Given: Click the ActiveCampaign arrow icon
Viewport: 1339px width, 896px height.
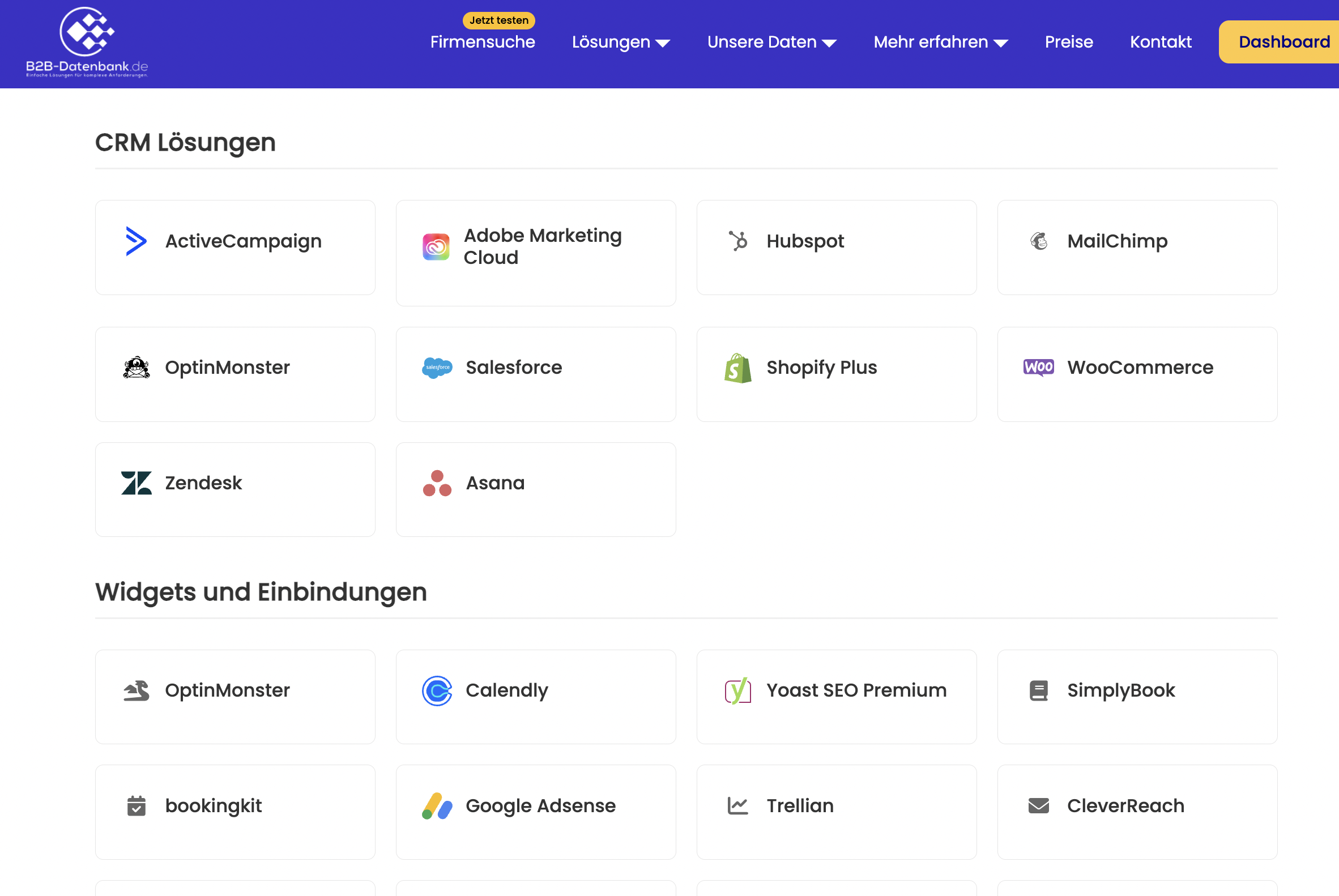Looking at the screenshot, I should (x=136, y=241).
